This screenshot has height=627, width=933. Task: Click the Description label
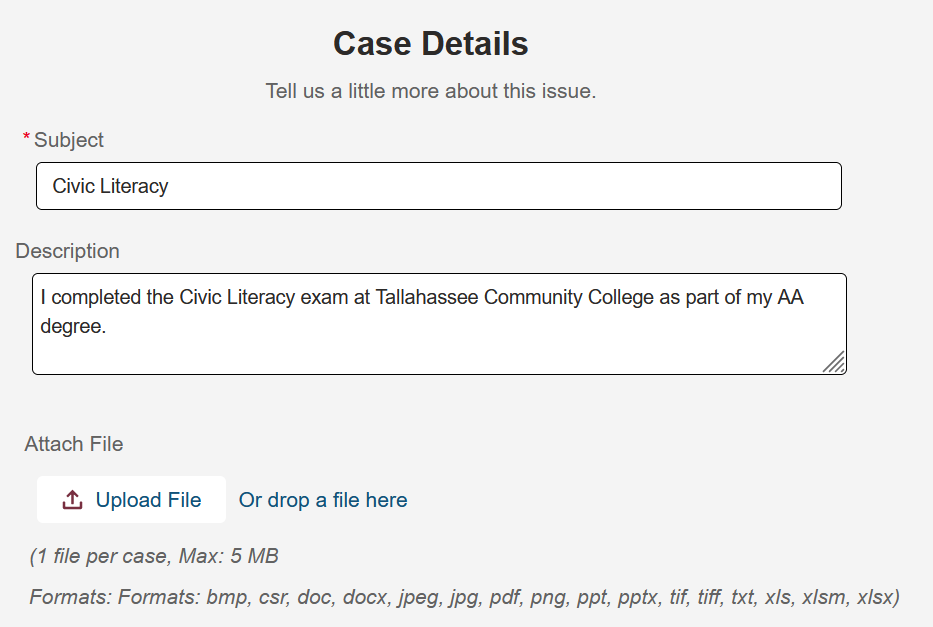click(x=67, y=251)
